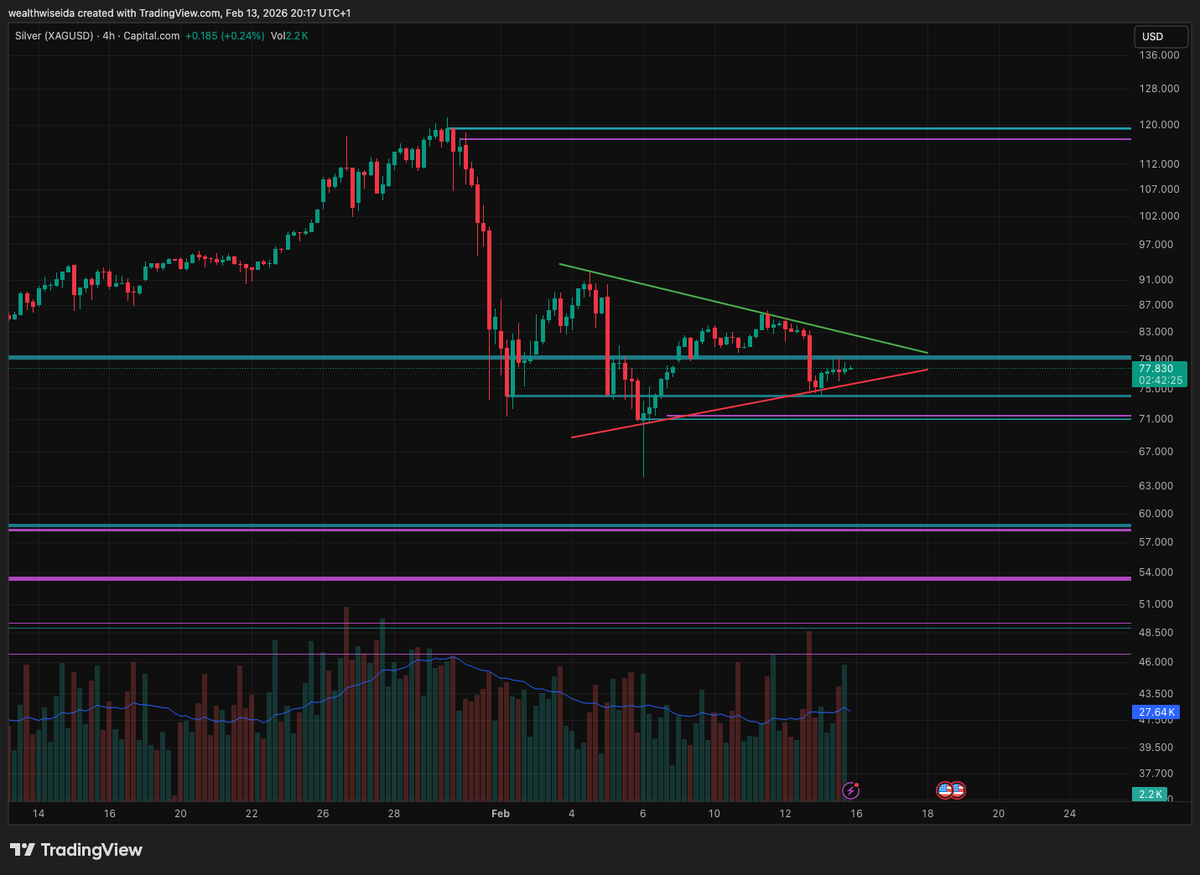Screen dimensions: 1200x875
Task: Click the Feb label on time axis
Action: pos(501,814)
